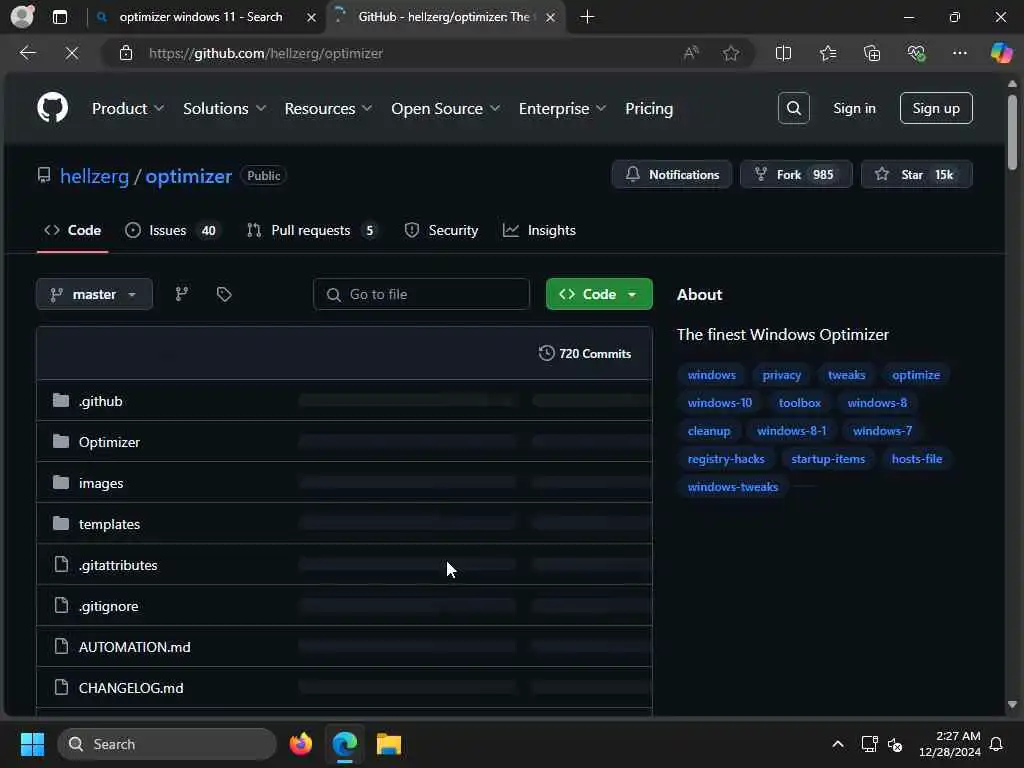The width and height of the screenshot is (1024, 768).
Task: Select the Code repository tab
Action: (x=72, y=231)
